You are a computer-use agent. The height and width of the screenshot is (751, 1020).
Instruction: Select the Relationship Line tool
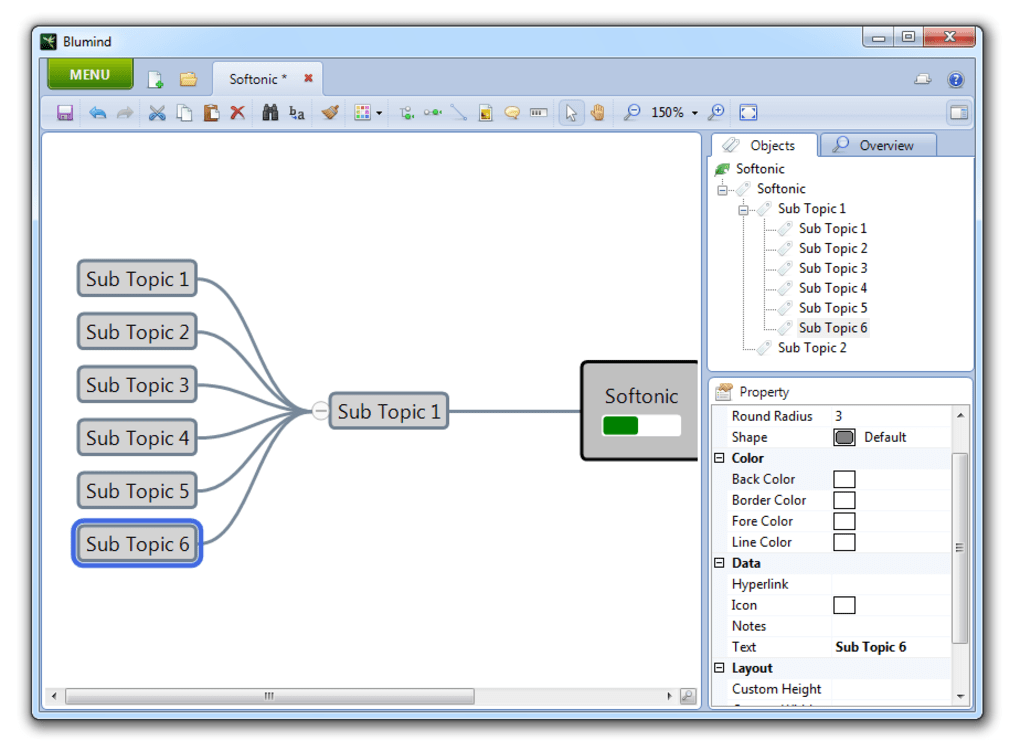[458, 112]
